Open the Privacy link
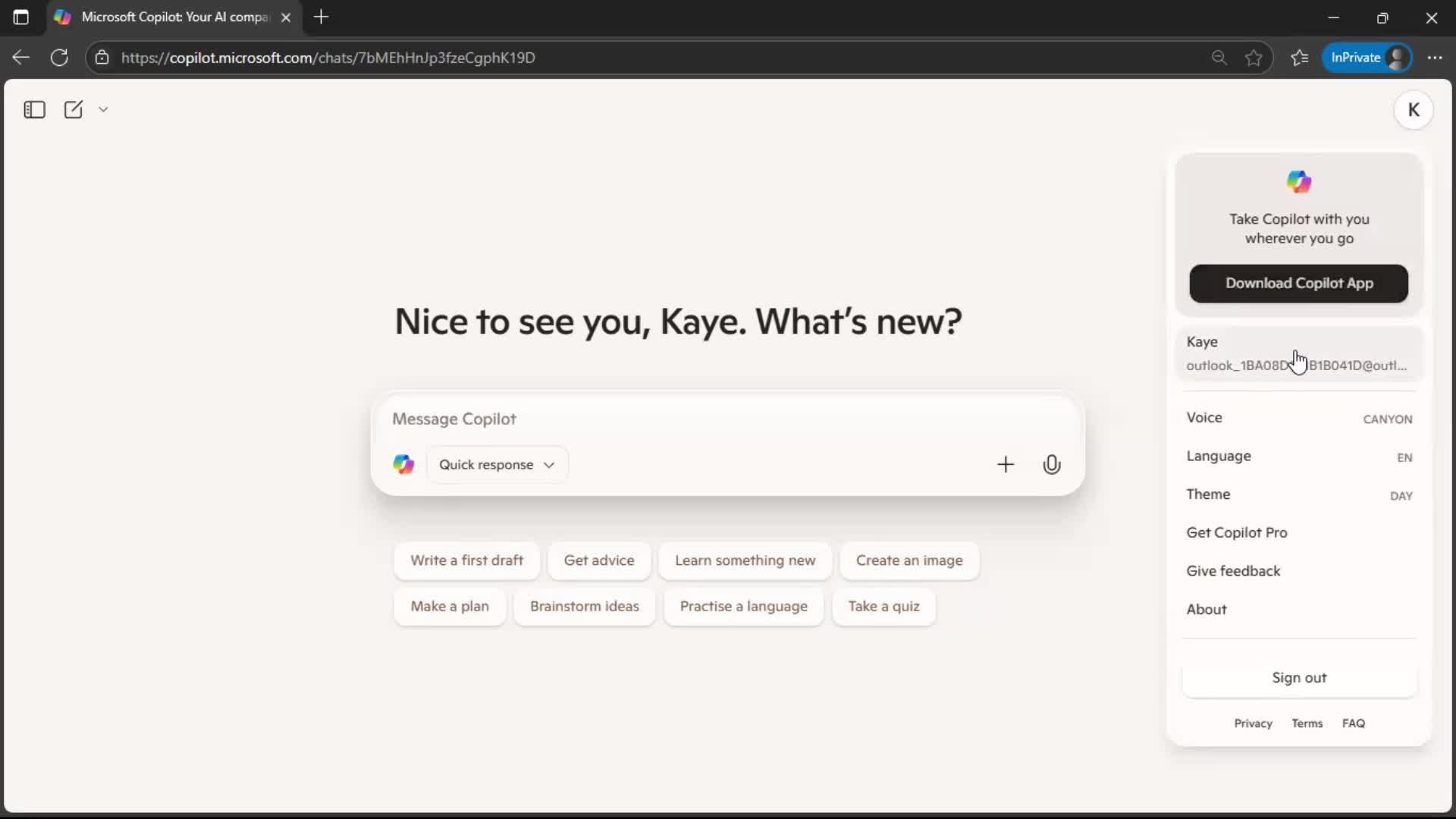The width and height of the screenshot is (1456, 819). coord(1253,723)
